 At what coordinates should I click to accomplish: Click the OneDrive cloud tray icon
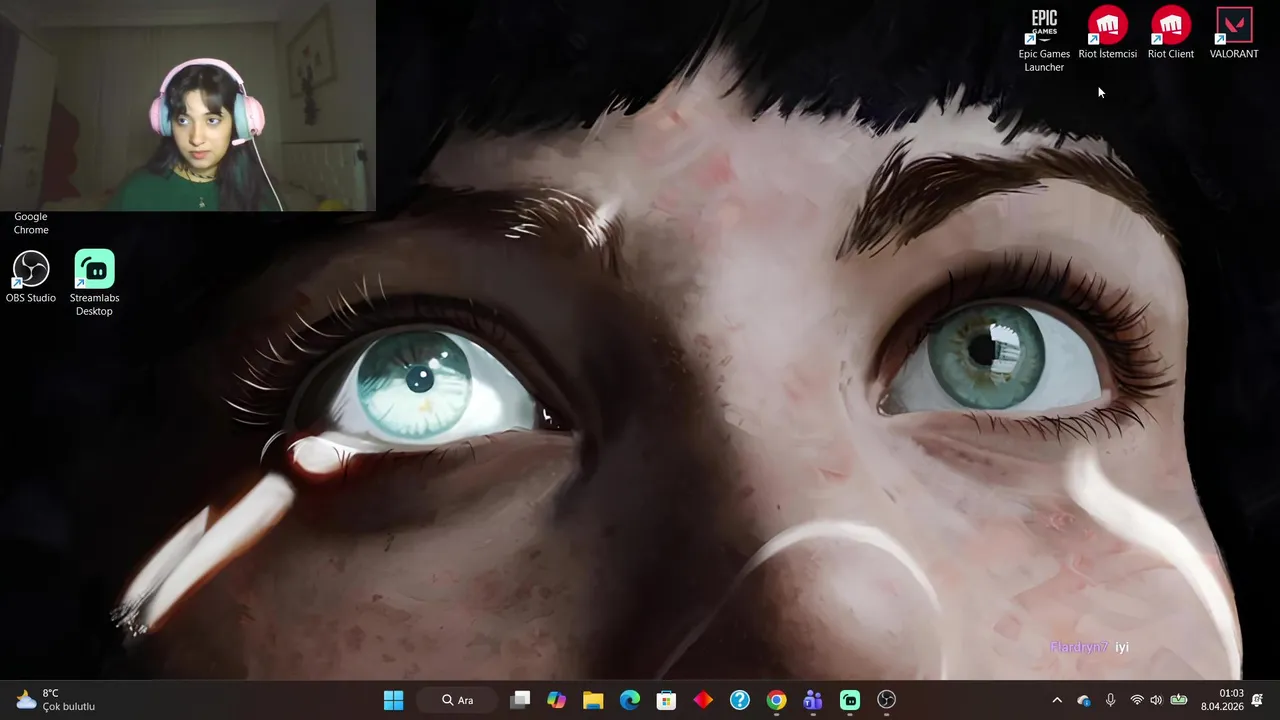pyautogui.click(x=1084, y=700)
